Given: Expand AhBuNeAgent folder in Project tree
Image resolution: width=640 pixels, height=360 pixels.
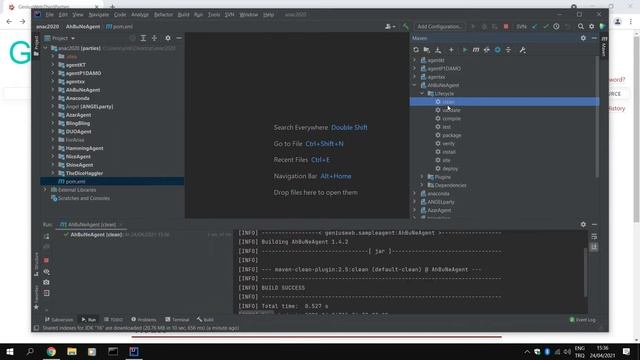Looking at the screenshot, I should click(x=53, y=90).
